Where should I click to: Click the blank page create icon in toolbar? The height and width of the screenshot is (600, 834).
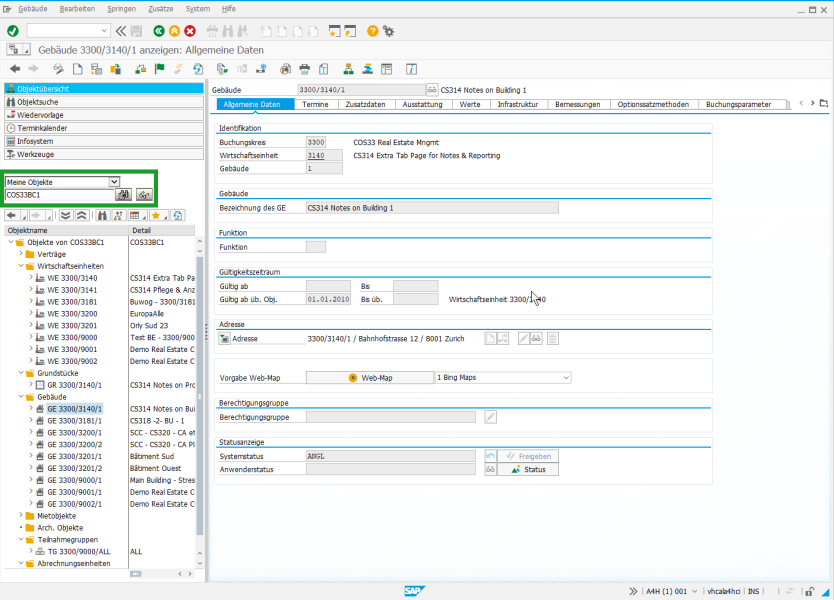[78, 69]
